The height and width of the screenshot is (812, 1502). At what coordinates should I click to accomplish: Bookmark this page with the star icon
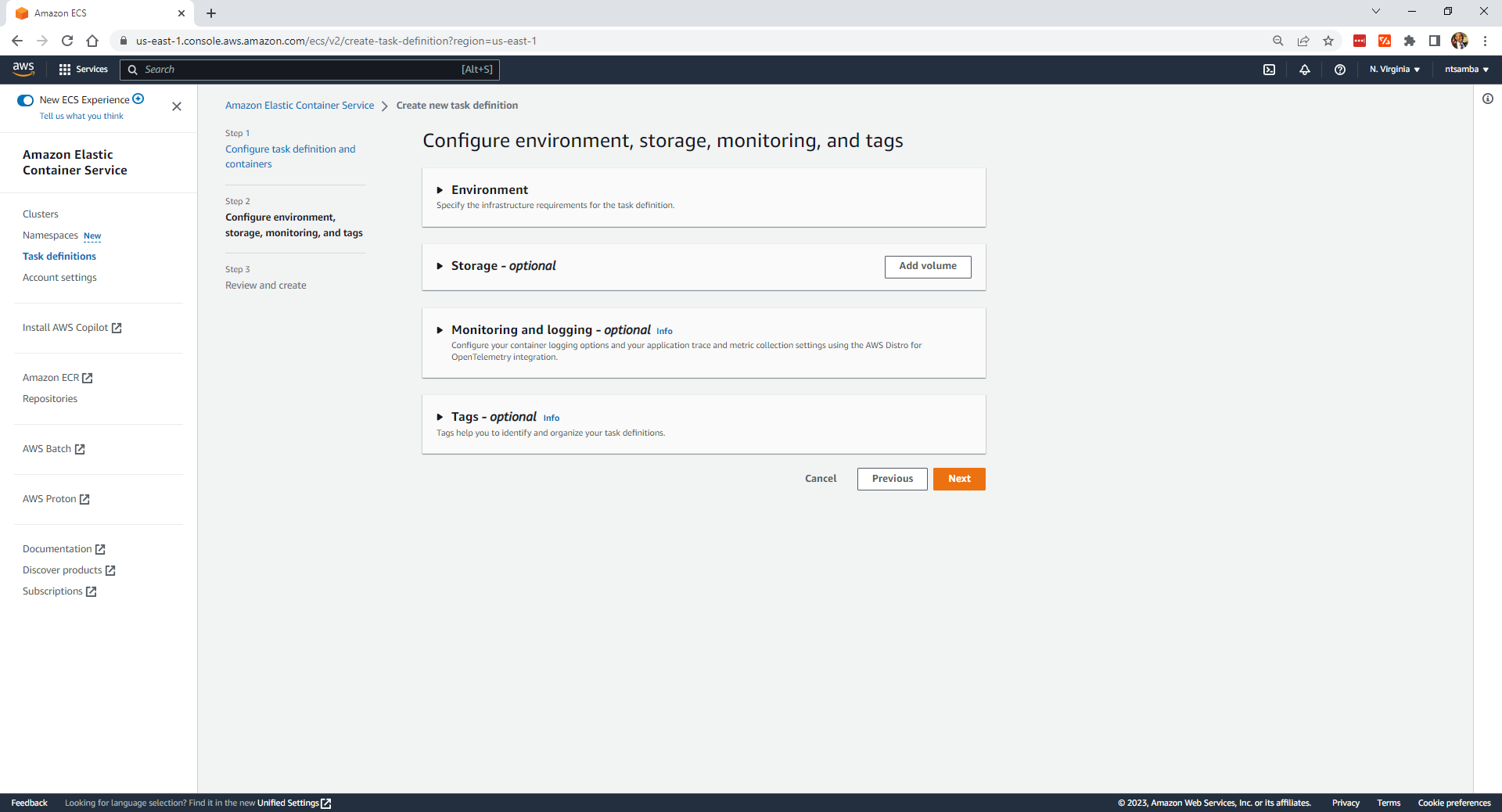(x=1328, y=41)
